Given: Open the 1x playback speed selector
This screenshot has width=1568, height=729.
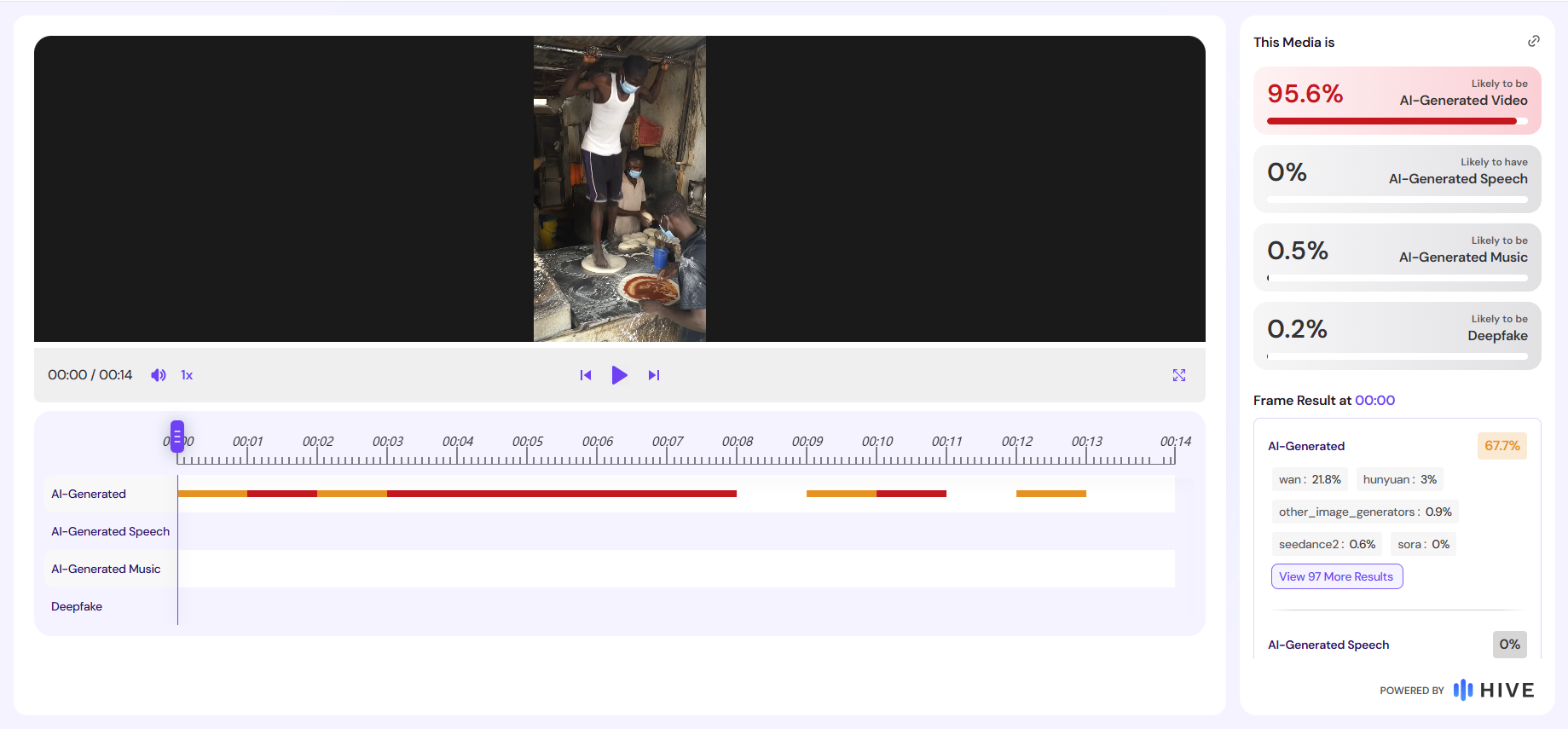Looking at the screenshot, I should tap(187, 375).
